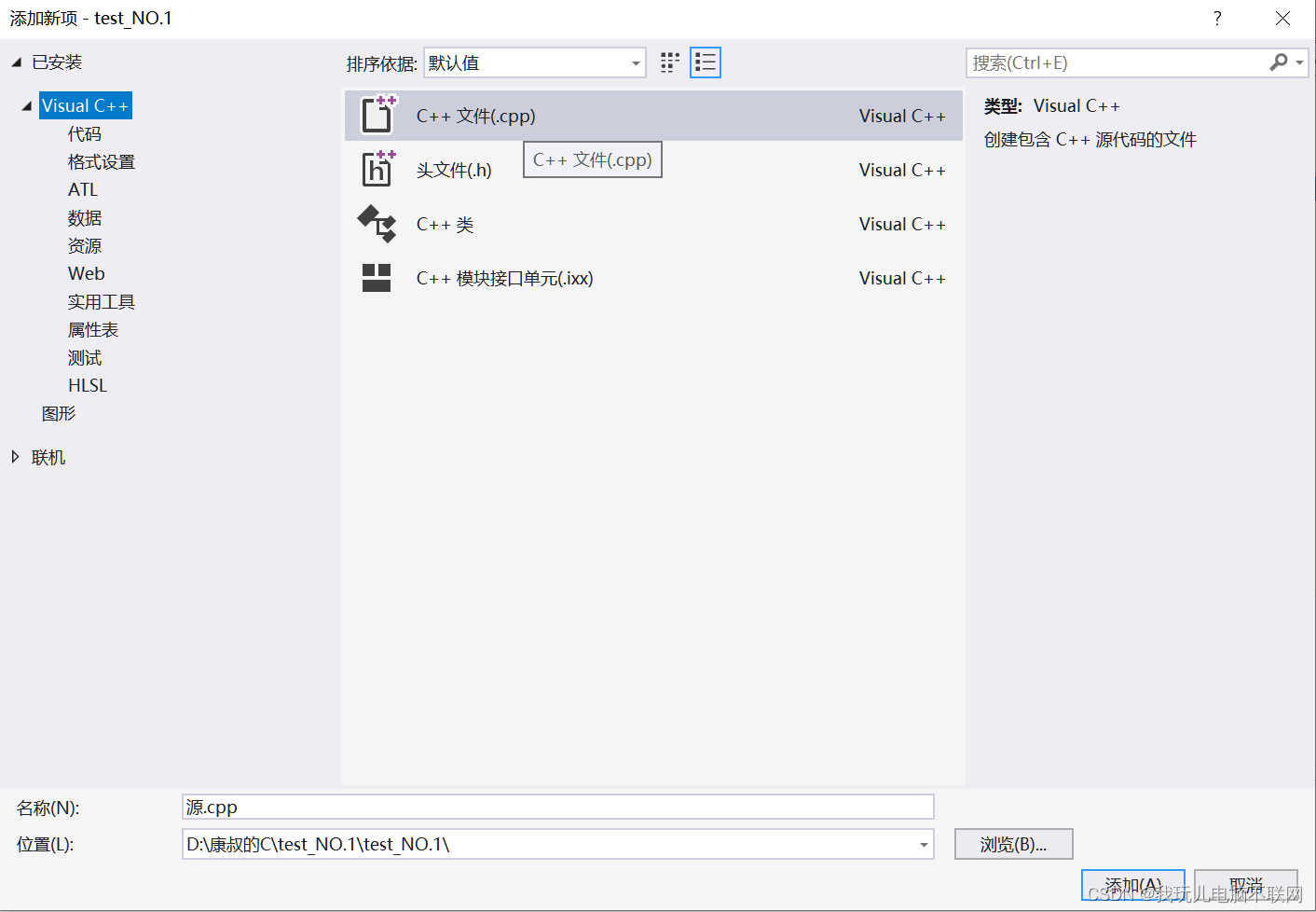Click the 浏览(B)... browse button
The width and height of the screenshot is (1316, 912).
(x=1014, y=844)
